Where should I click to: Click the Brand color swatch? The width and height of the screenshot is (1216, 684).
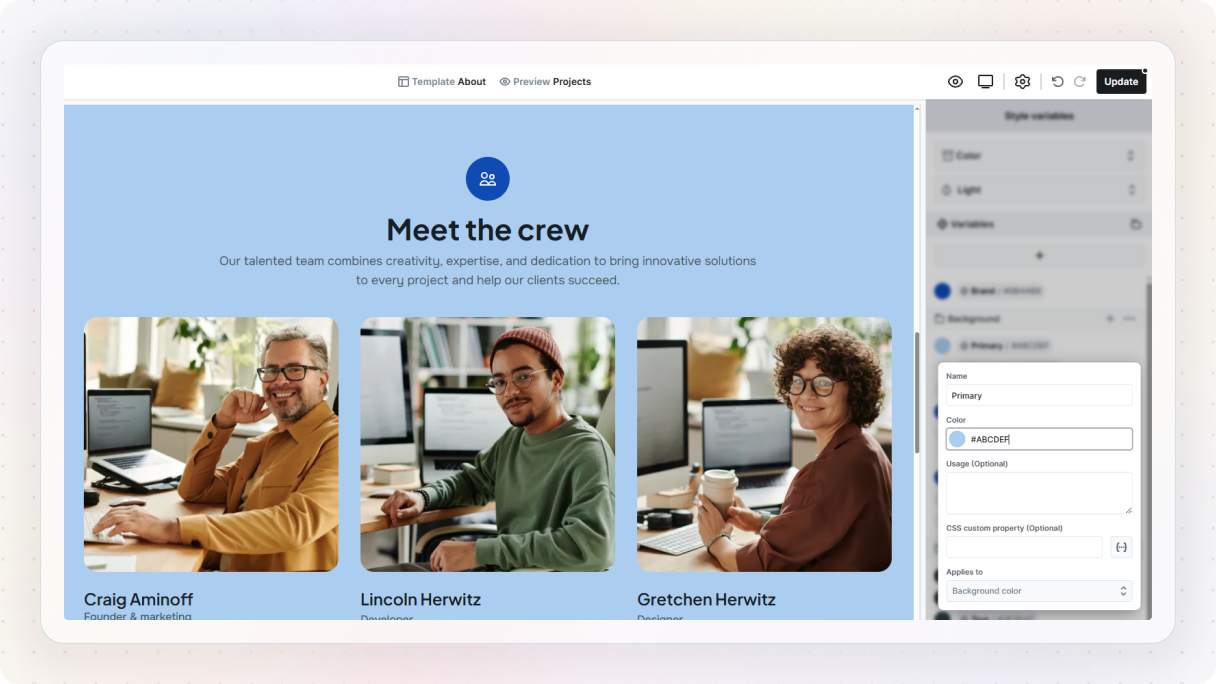point(942,291)
